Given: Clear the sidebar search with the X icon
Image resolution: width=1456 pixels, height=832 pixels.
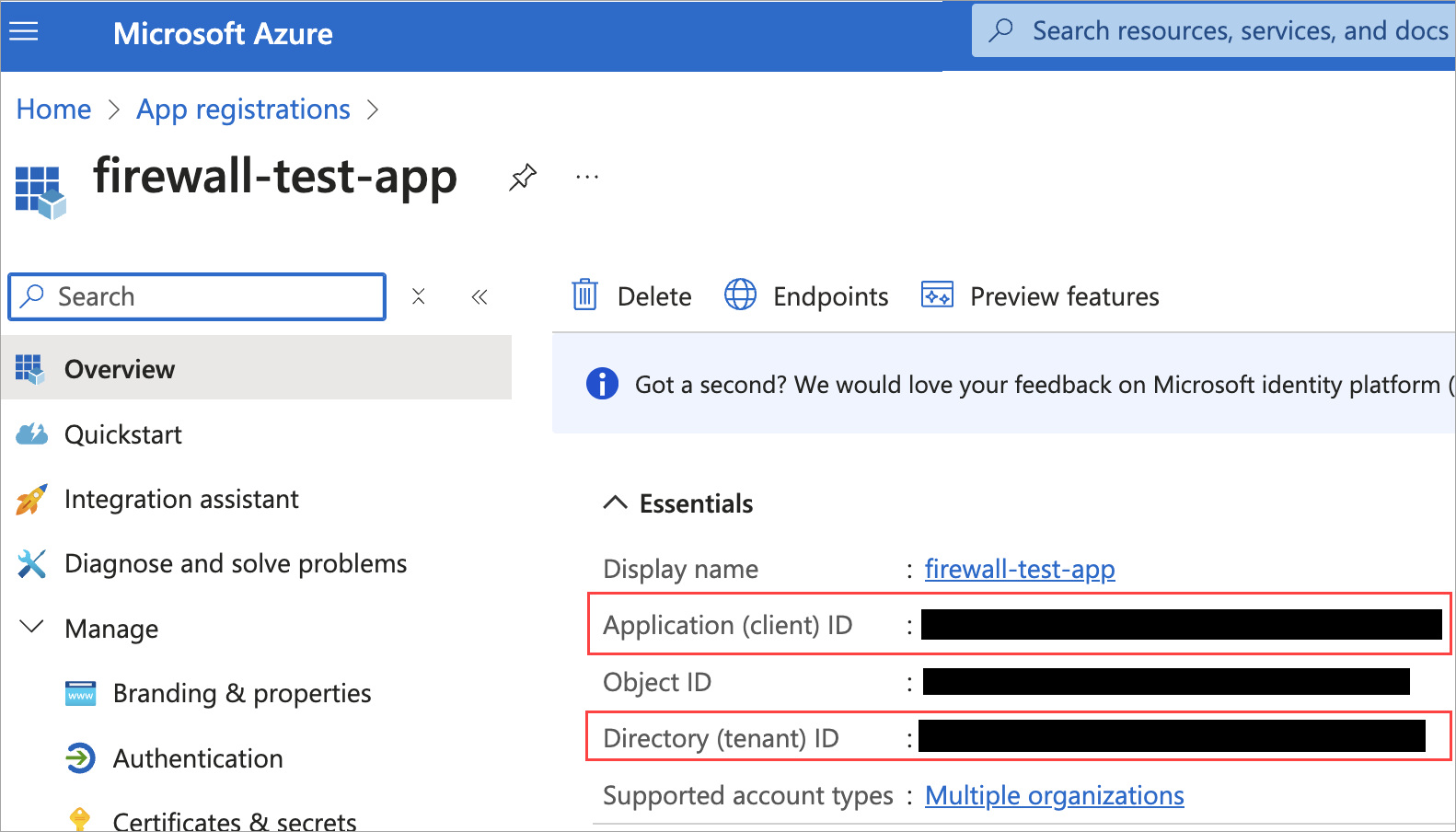Looking at the screenshot, I should [419, 296].
